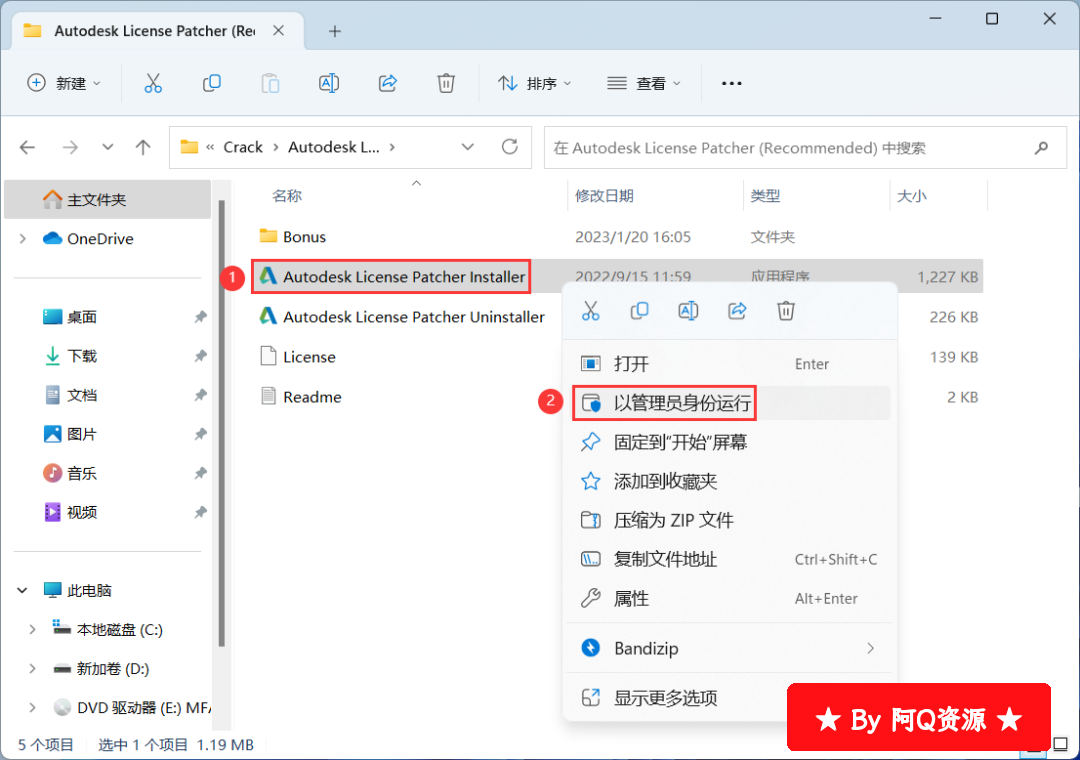1080x760 pixels.
Task: Open the 查看 view dropdown
Action: [x=643, y=83]
